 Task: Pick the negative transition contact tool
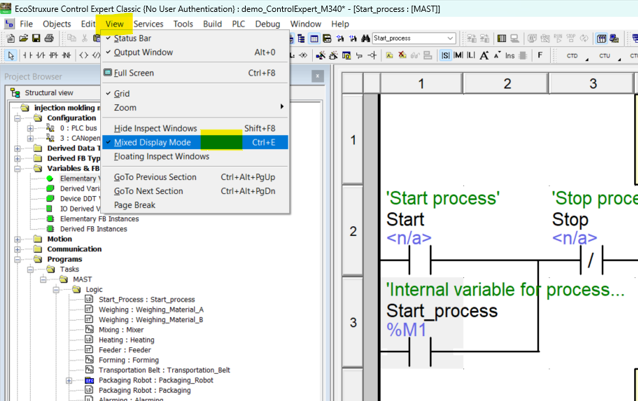coord(66,55)
